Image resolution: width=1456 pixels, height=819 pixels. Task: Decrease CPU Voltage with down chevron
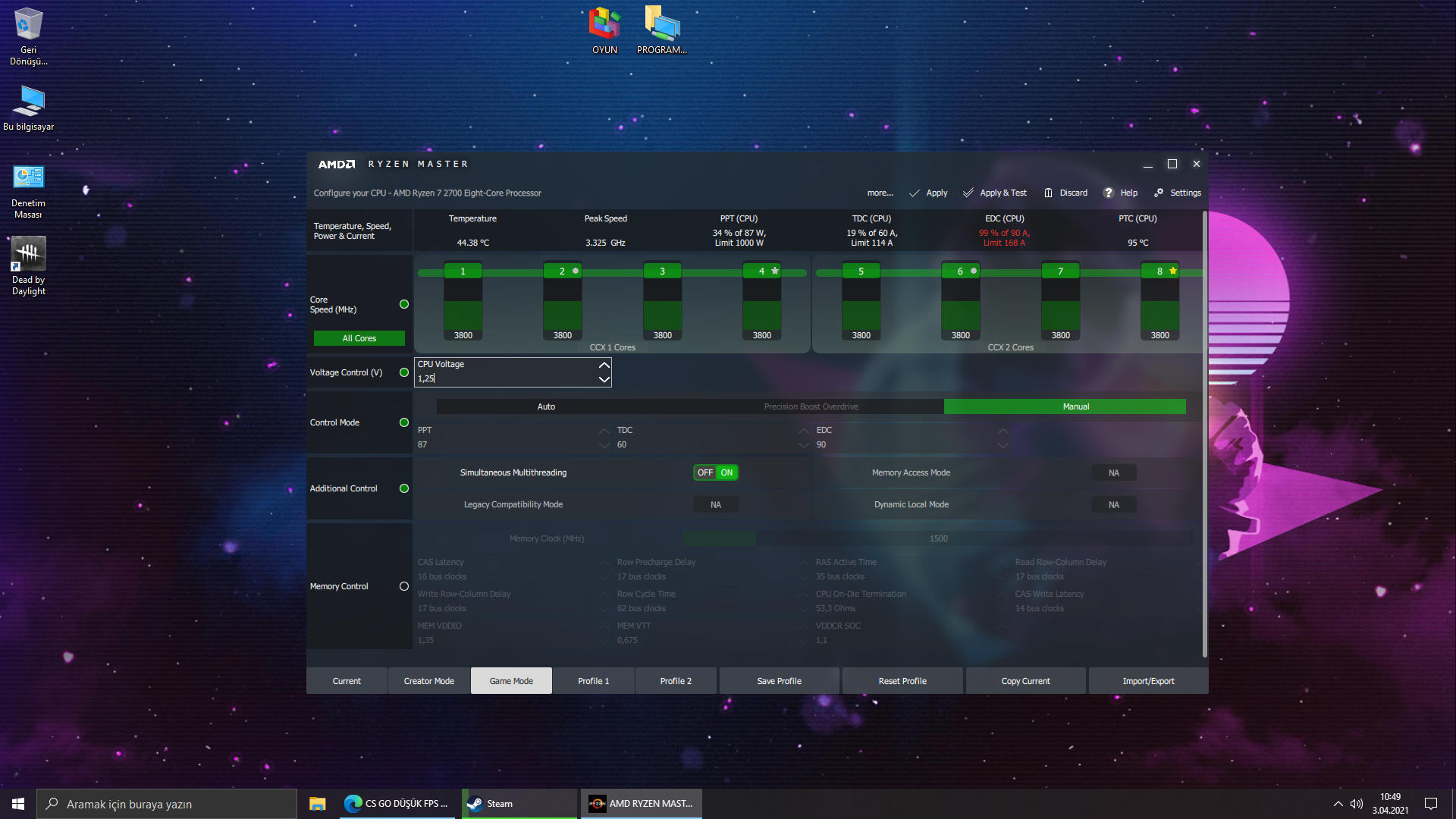(x=604, y=379)
